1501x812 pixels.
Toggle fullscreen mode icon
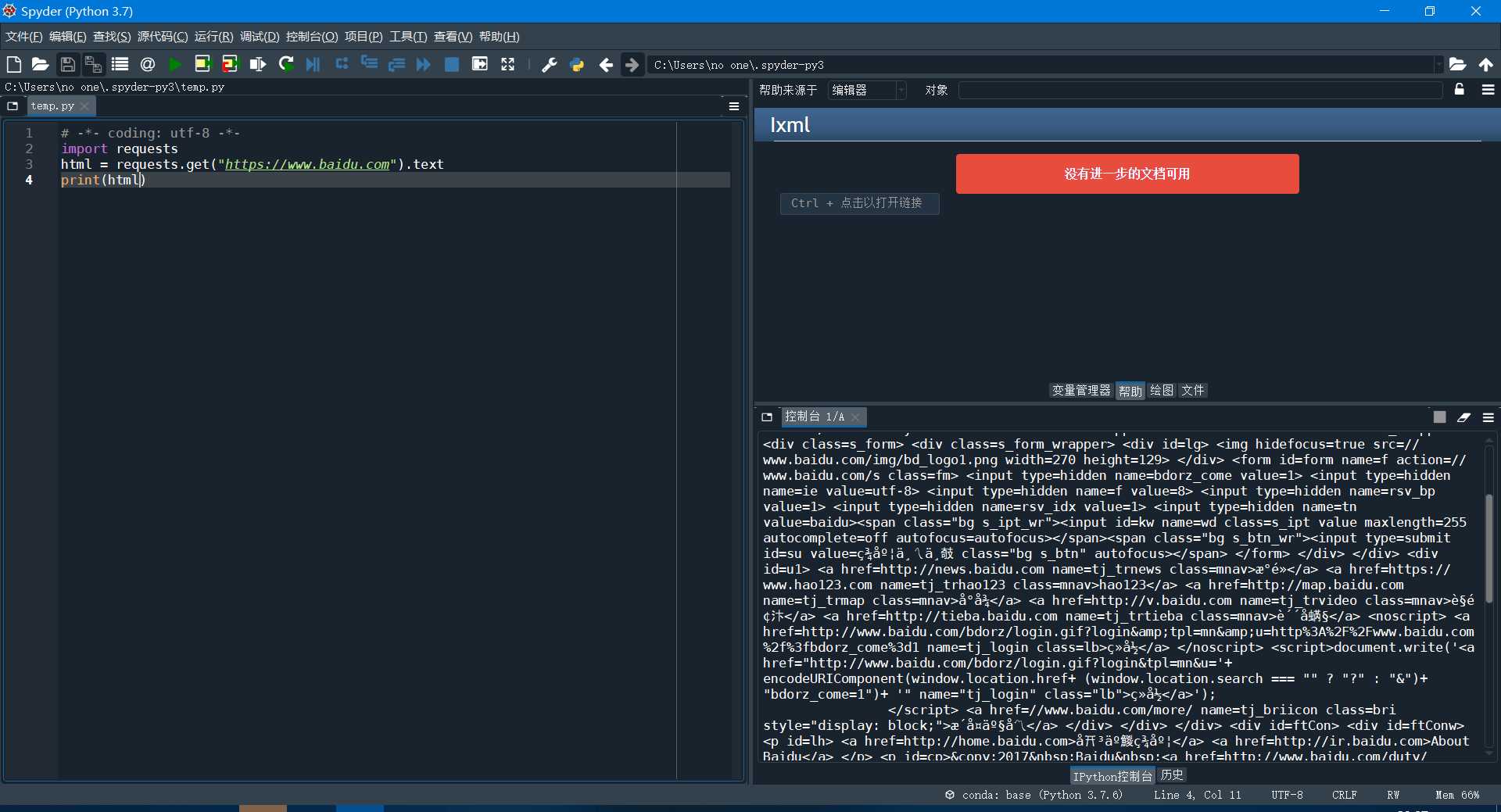click(x=508, y=64)
